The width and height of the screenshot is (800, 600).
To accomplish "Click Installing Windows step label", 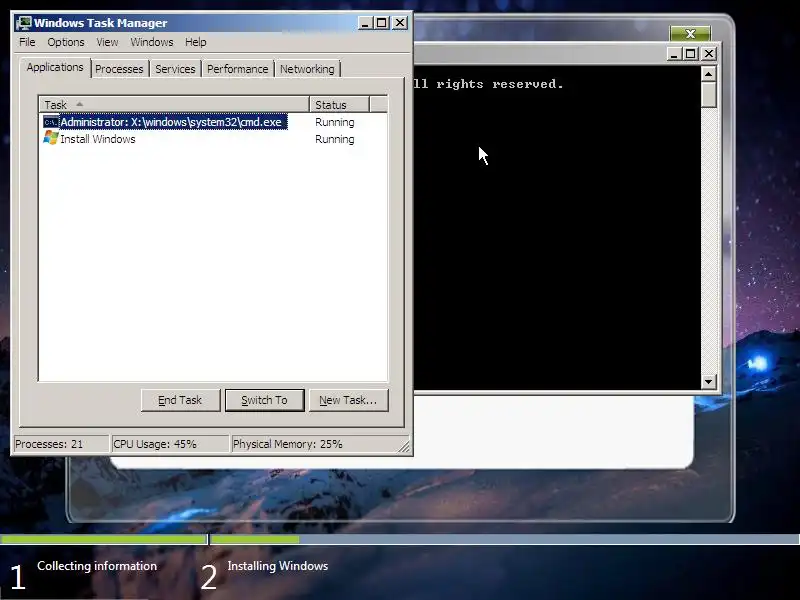I will point(278,566).
